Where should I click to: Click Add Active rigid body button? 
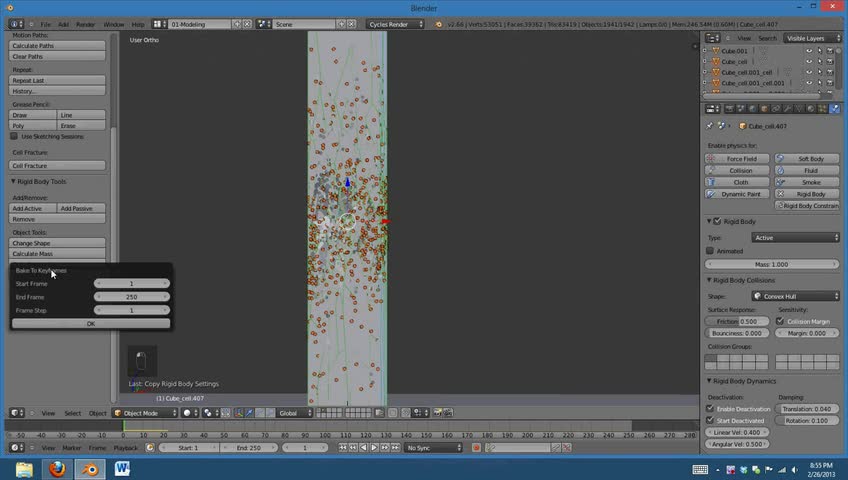click(x=32, y=208)
